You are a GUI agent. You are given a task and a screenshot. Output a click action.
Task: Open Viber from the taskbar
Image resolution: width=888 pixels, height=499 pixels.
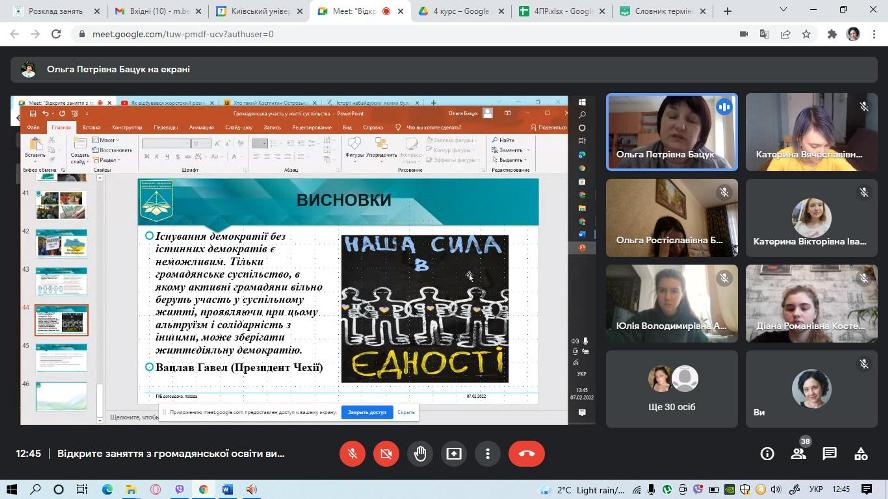(180, 489)
